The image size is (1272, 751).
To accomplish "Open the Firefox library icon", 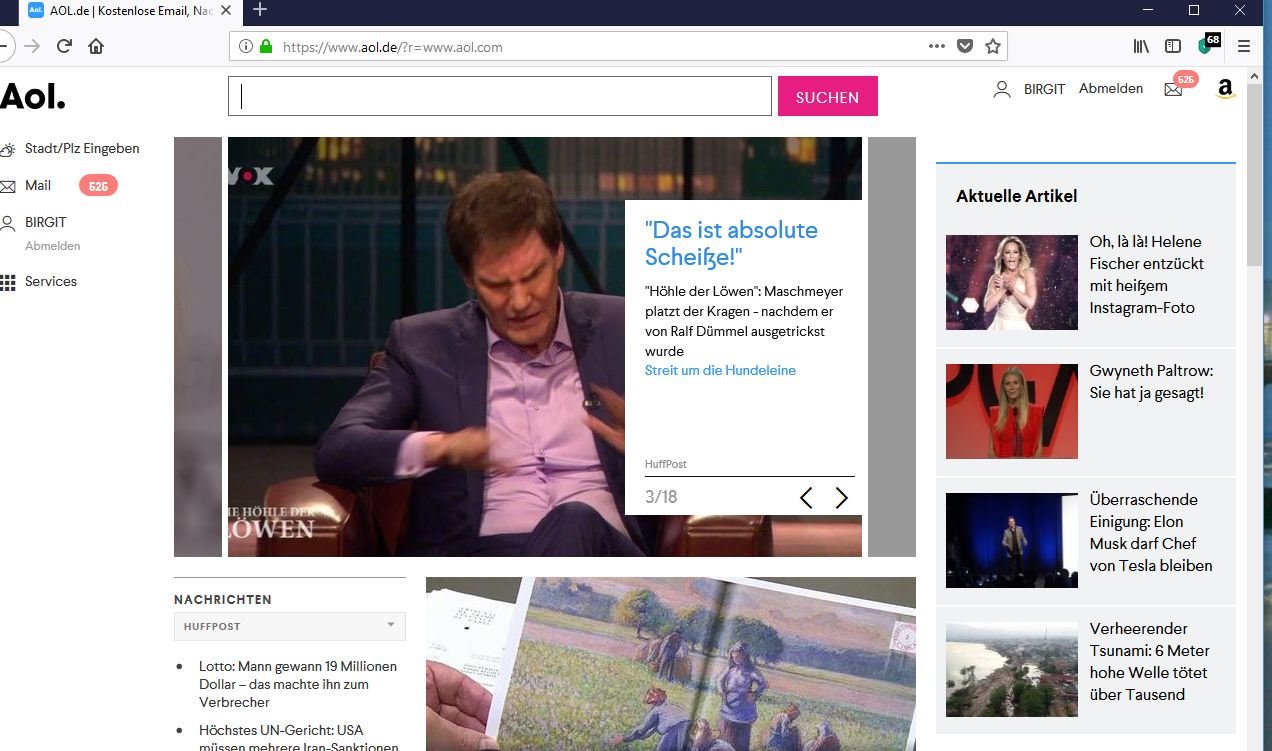I will (1141, 46).
